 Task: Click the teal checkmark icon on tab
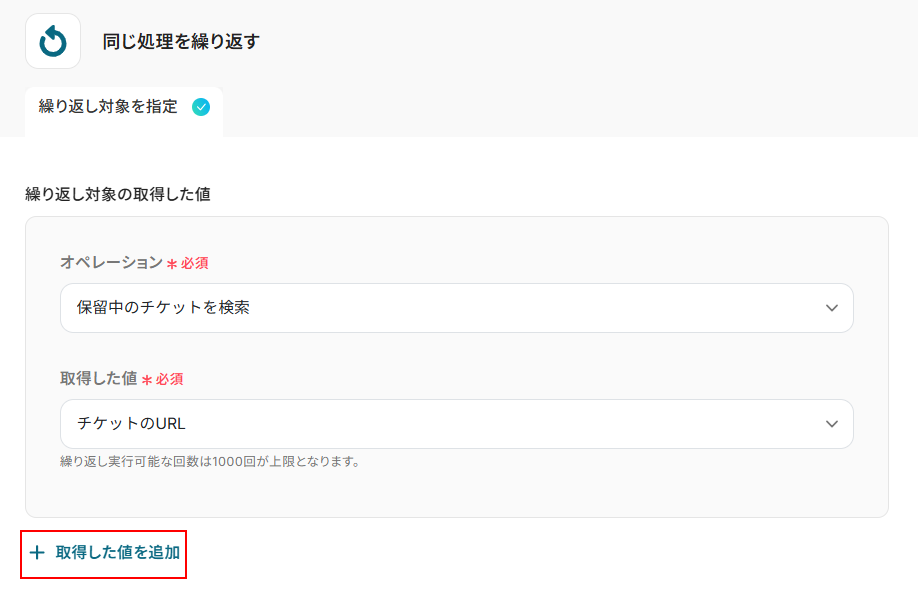[201, 107]
